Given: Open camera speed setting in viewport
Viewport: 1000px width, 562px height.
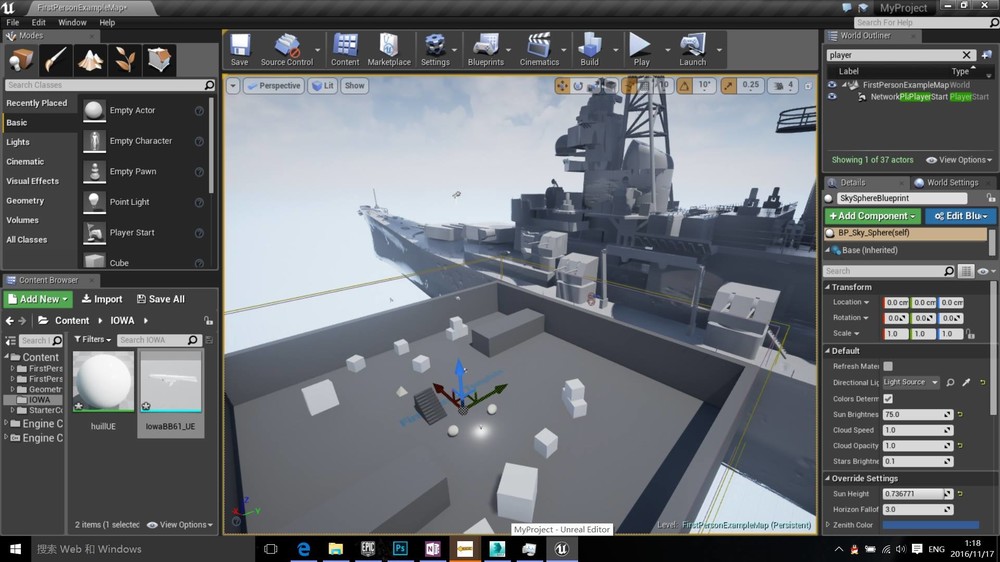Looking at the screenshot, I should 784,85.
